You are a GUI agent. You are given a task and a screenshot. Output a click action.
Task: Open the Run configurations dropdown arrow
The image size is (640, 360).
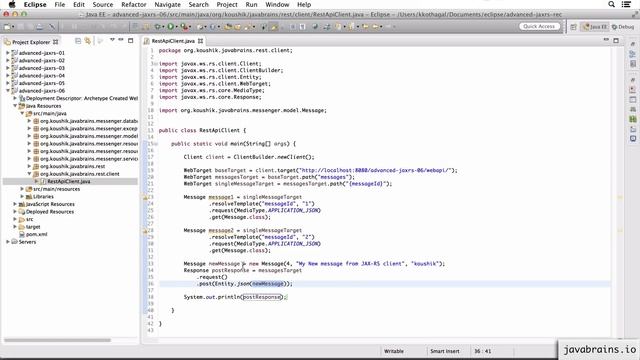pyautogui.click(x=177, y=27)
